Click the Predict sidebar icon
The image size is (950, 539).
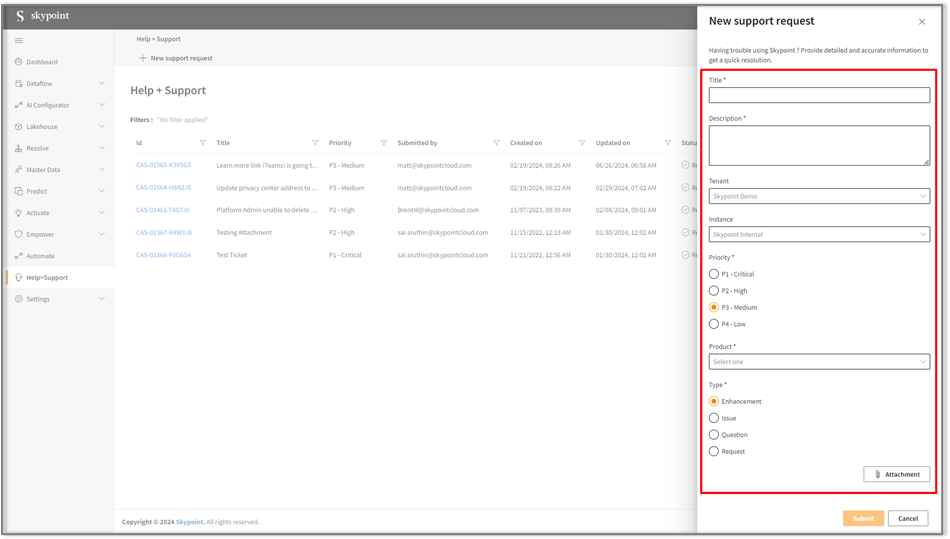pos(18,191)
